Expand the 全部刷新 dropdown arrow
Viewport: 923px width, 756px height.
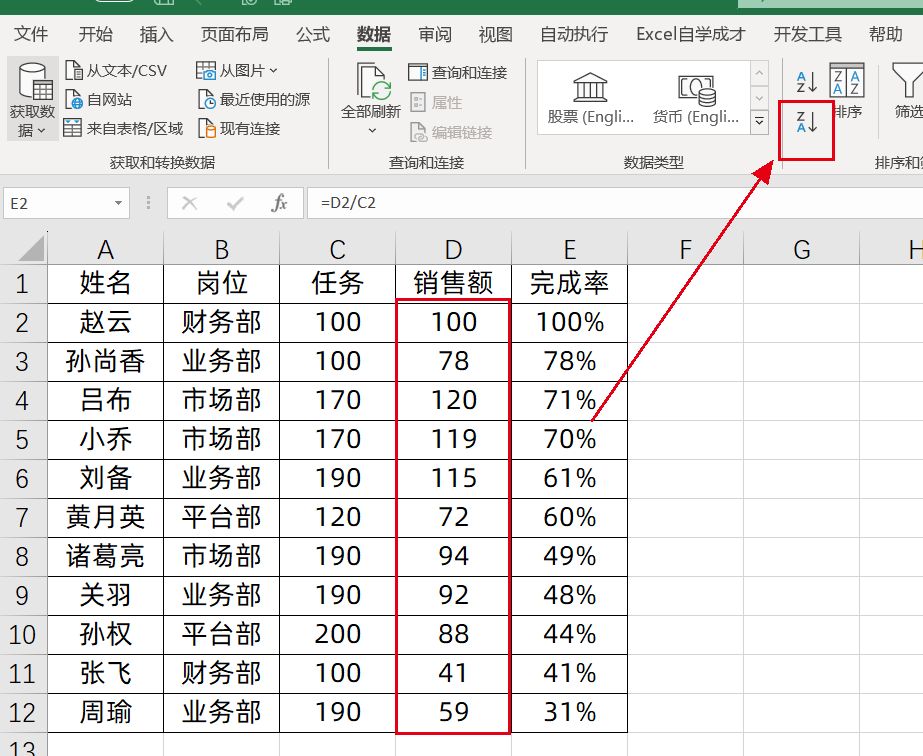(371, 130)
